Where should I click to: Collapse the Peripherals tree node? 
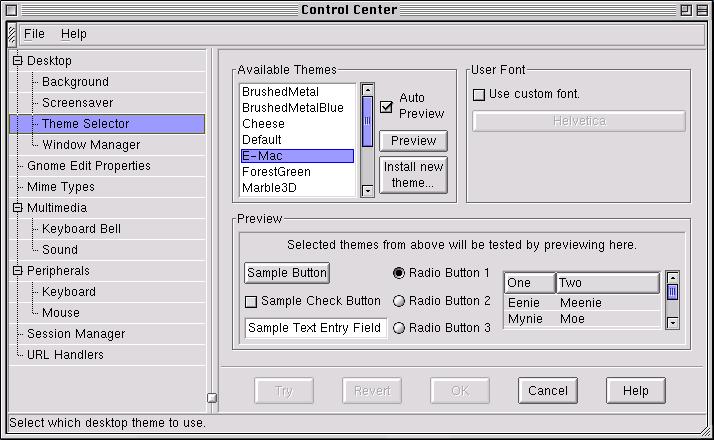point(17,271)
